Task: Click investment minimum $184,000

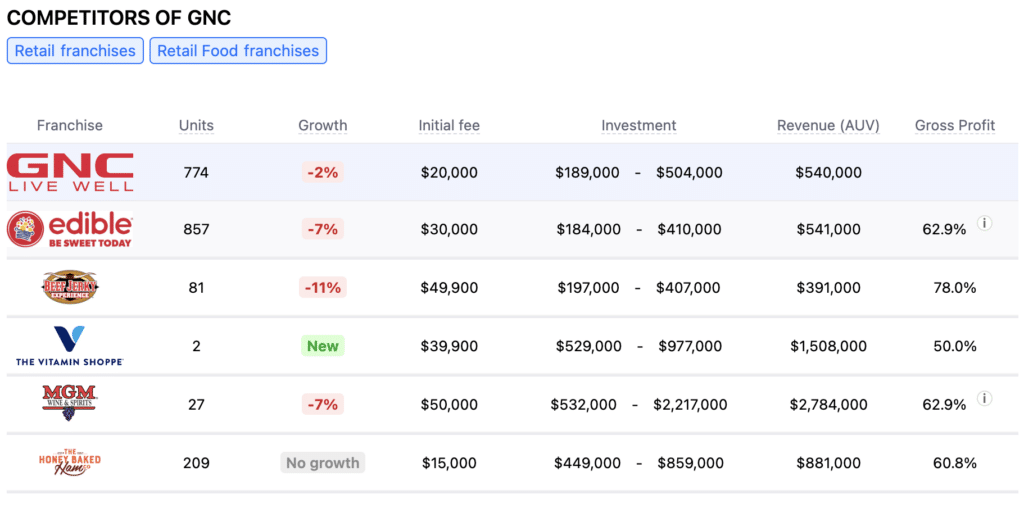Action: point(588,230)
